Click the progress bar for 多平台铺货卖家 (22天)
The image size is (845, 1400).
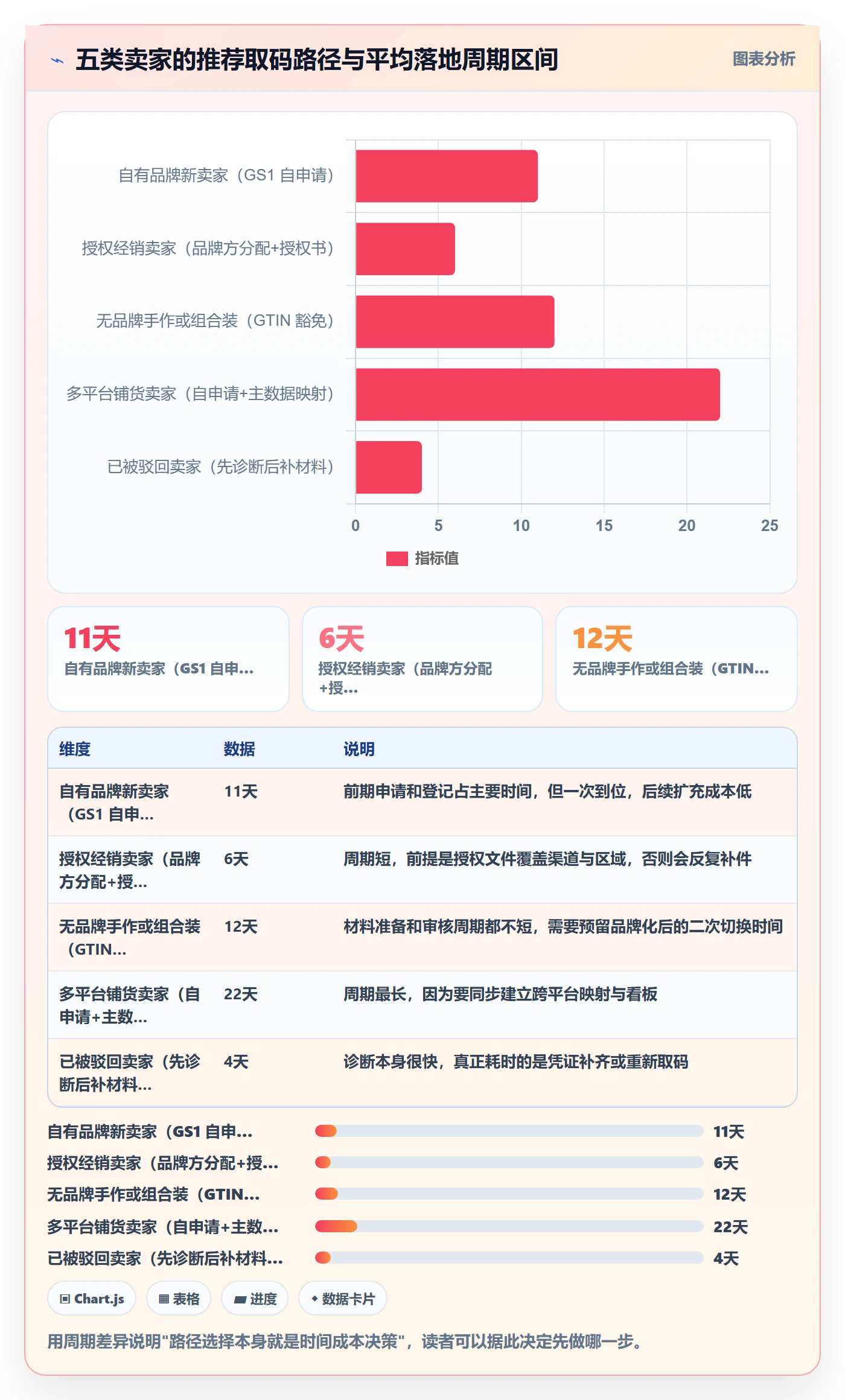click(509, 1226)
